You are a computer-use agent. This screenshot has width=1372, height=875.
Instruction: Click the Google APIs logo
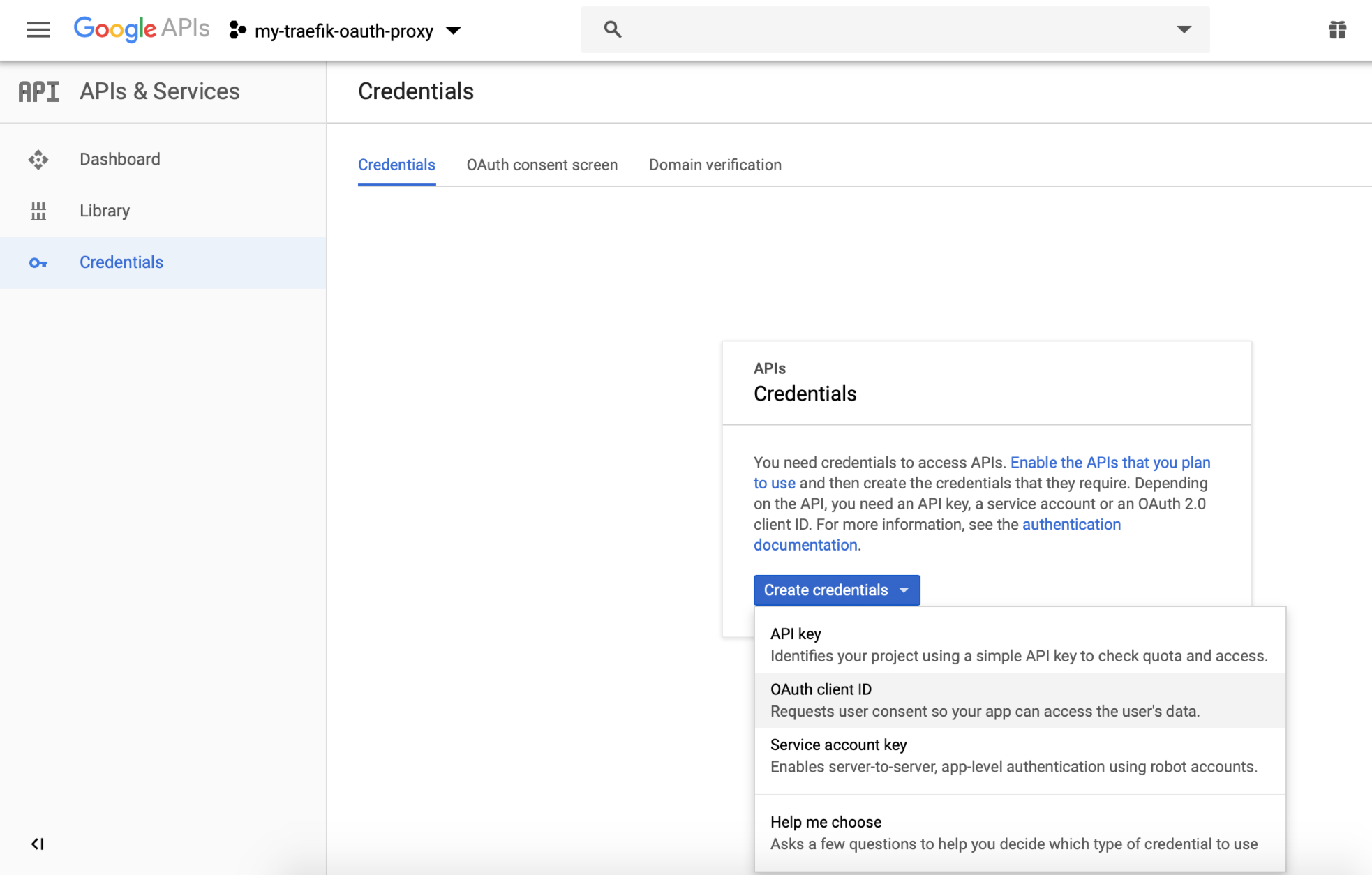point(142,29)
